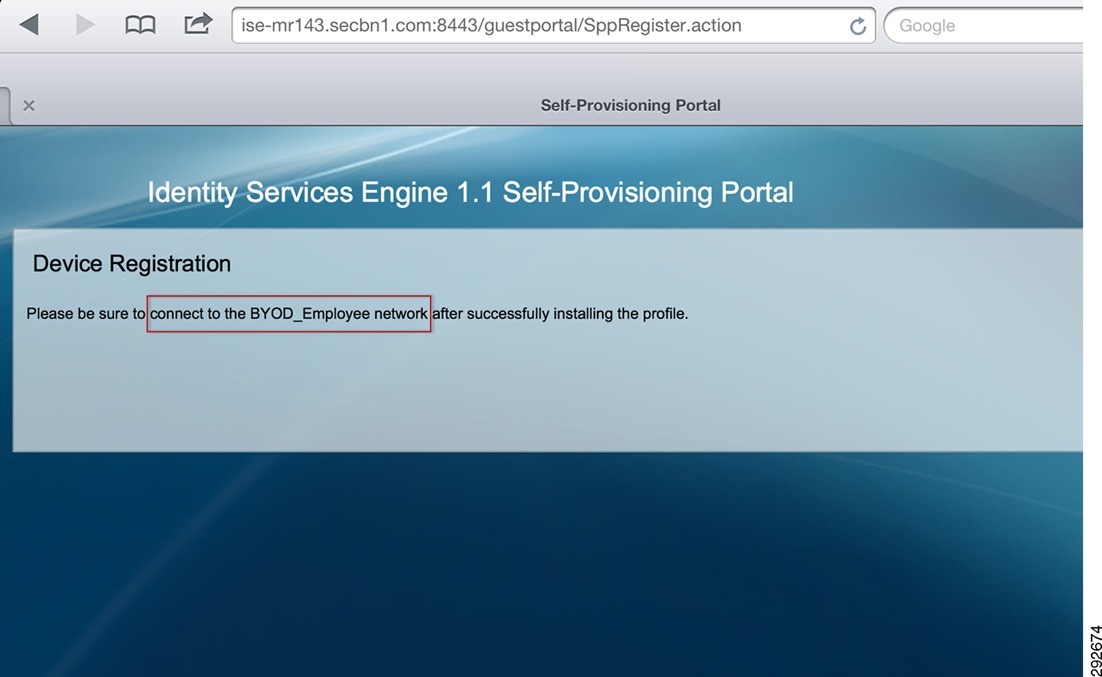The height and width of the screenshot is (677, 1102).
Task: Click 'after successfully installing the profile' text
Action: [560, 314]
